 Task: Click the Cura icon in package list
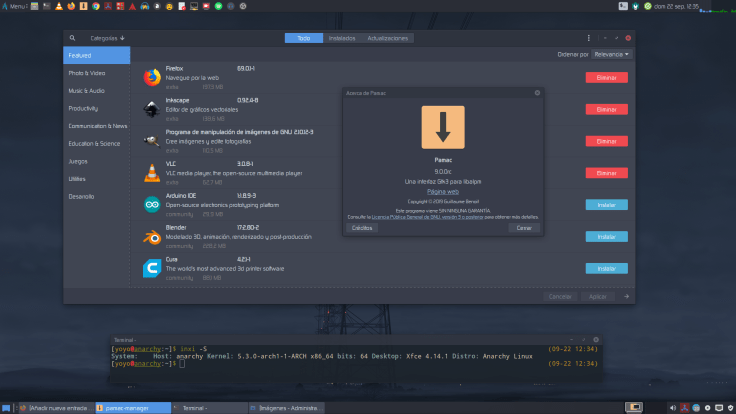pos(151,267)
